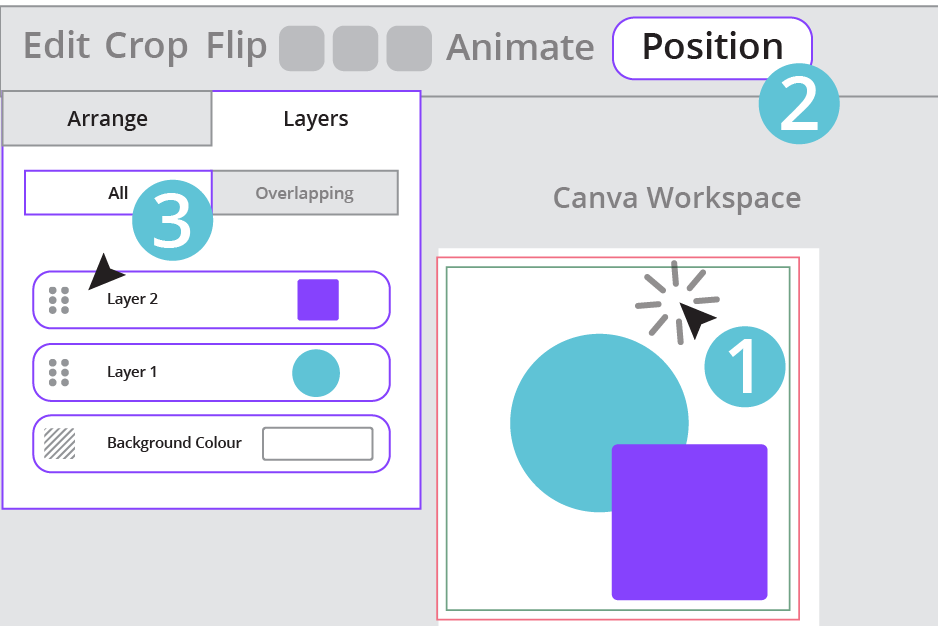Open the Animate option
The width and height of the screenshot is (938, 626).
pos(520,48)
